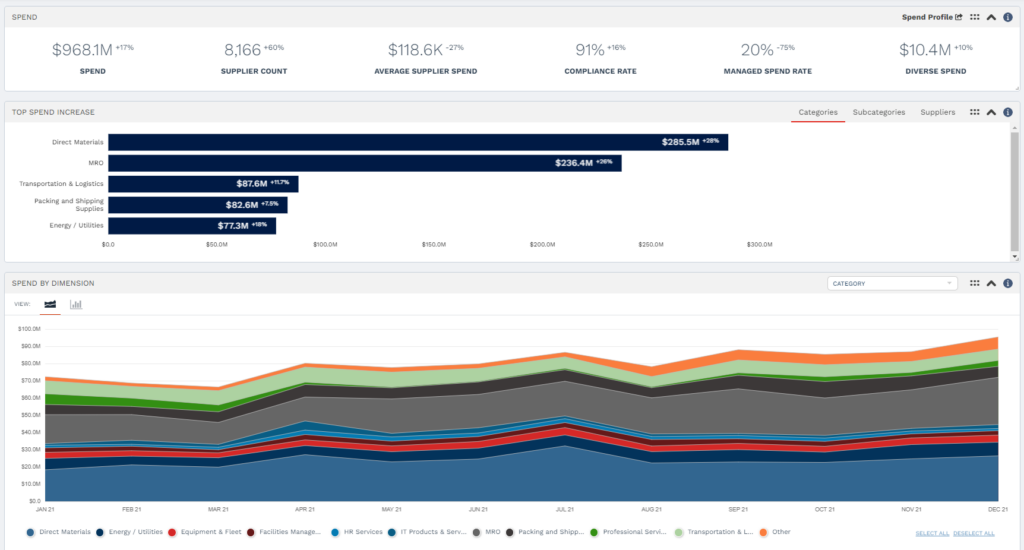The width and height of the screenshot is (1024, 550).
Task: Toggle Direct Materials legend series
Action: pyautogui.click(x=59, y=532)
